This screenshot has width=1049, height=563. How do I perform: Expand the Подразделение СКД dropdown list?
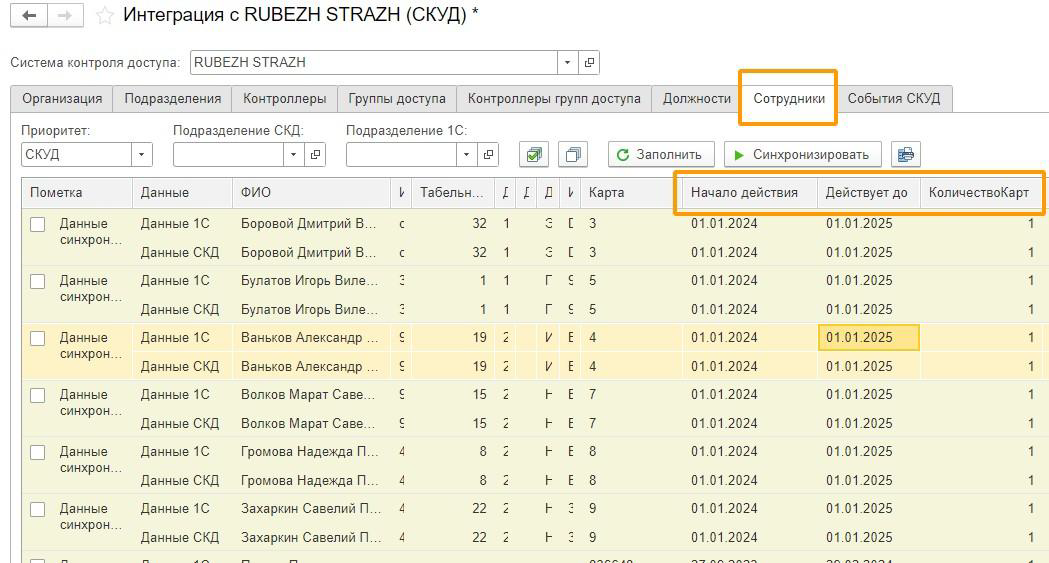click(x=293, y=154)
